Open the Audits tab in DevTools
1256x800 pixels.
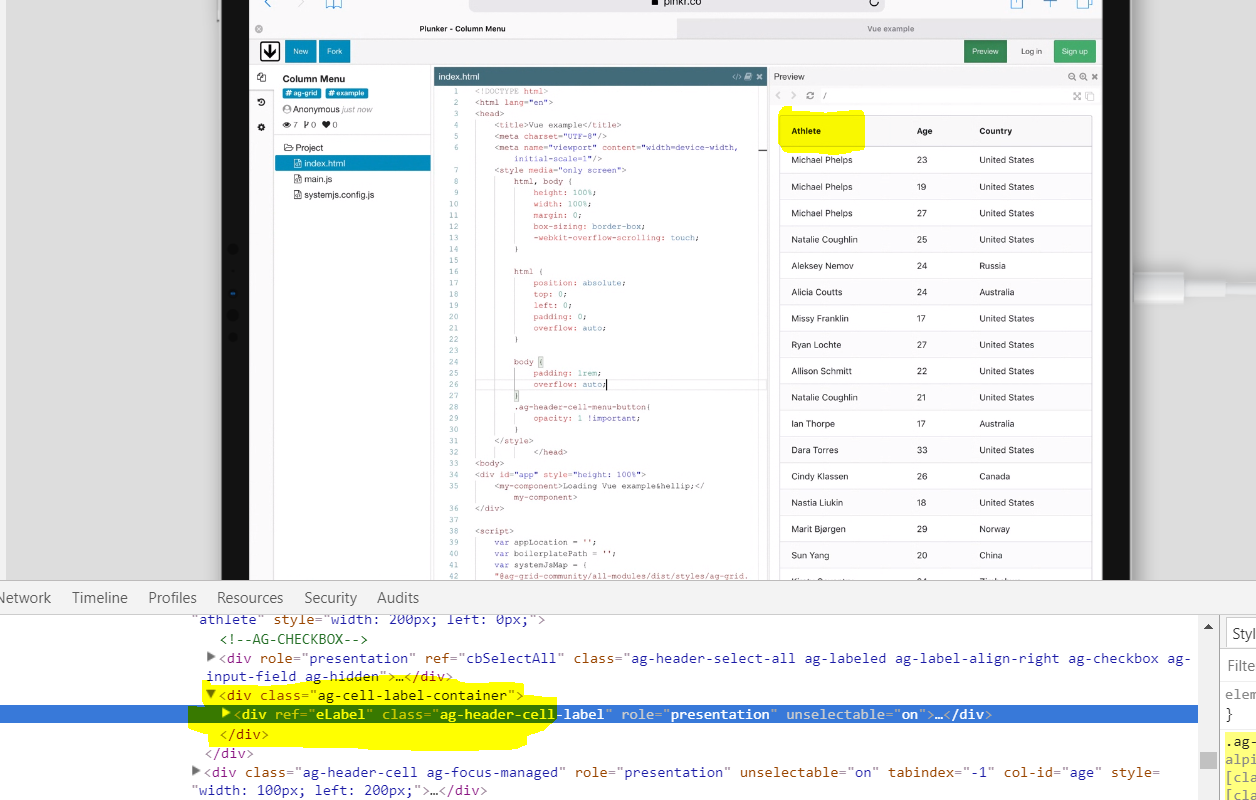pos(398,598)
